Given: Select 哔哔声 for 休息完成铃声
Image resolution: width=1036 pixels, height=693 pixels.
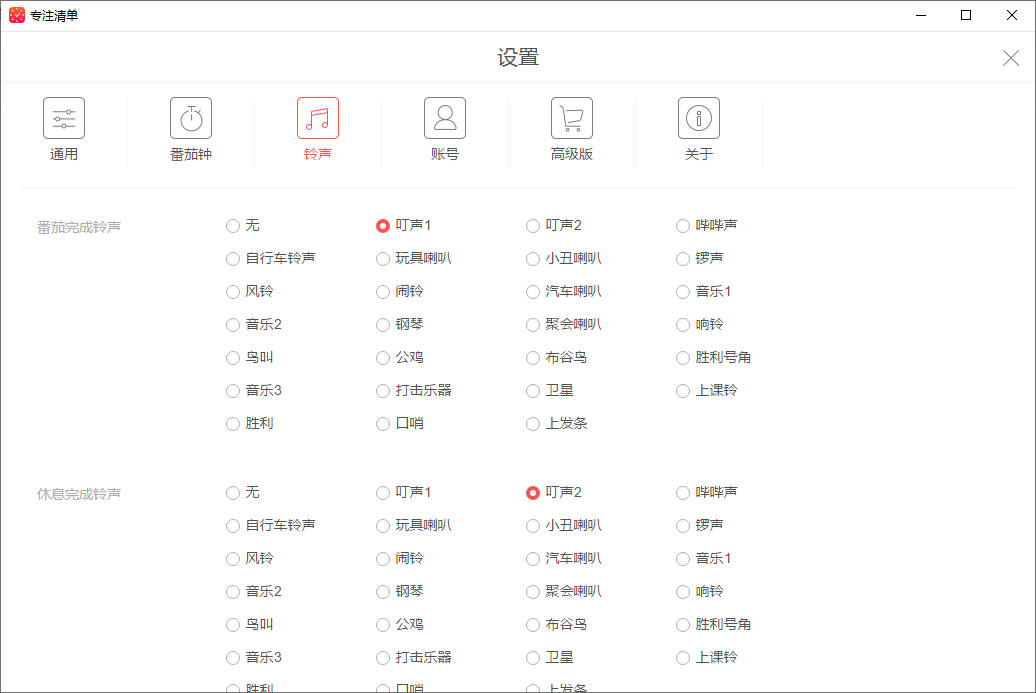Looking at the screenshot, I should tap(683, 493).
